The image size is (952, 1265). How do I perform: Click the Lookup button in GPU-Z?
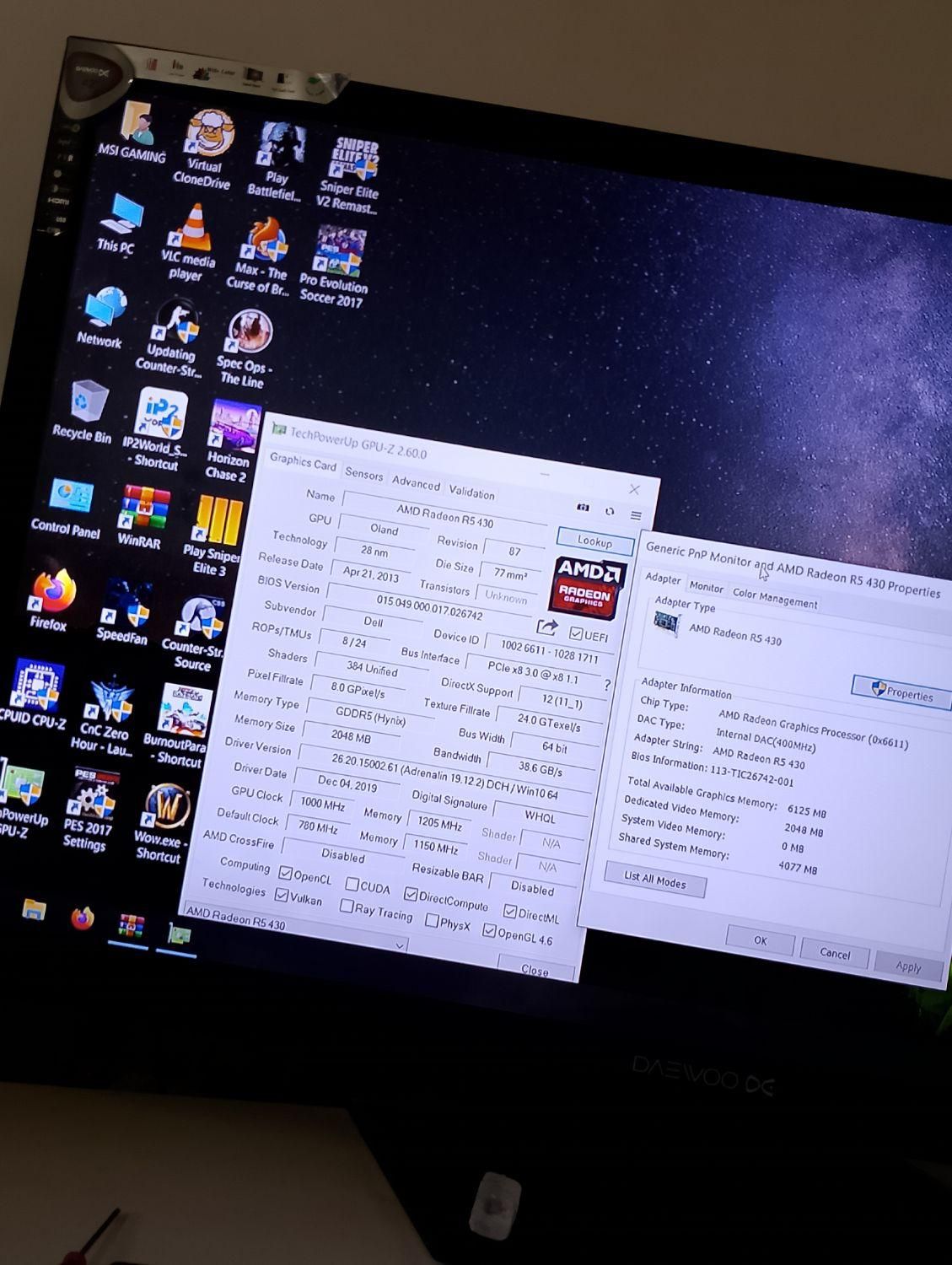point(595,541)
